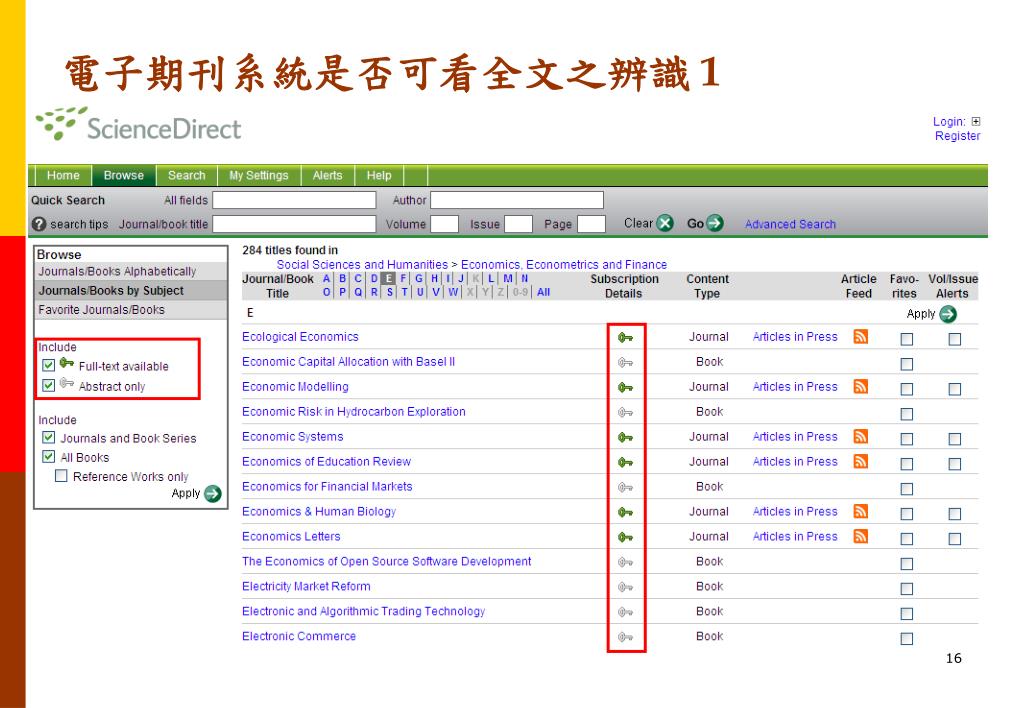
Task: Uncheck Abstract only filter
Action: (x=48, y=385)
